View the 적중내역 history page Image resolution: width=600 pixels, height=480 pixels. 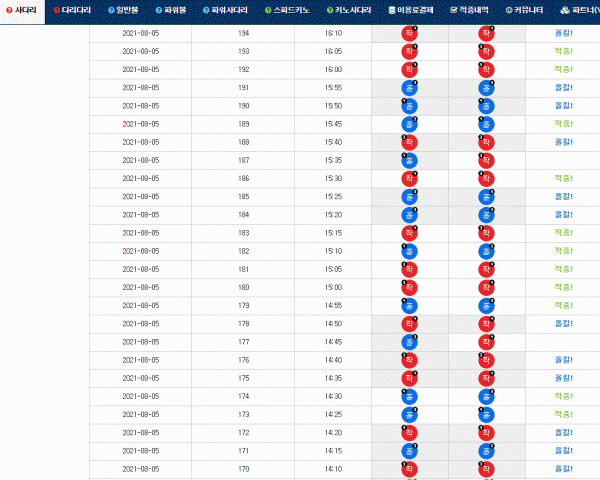point(470,10)
